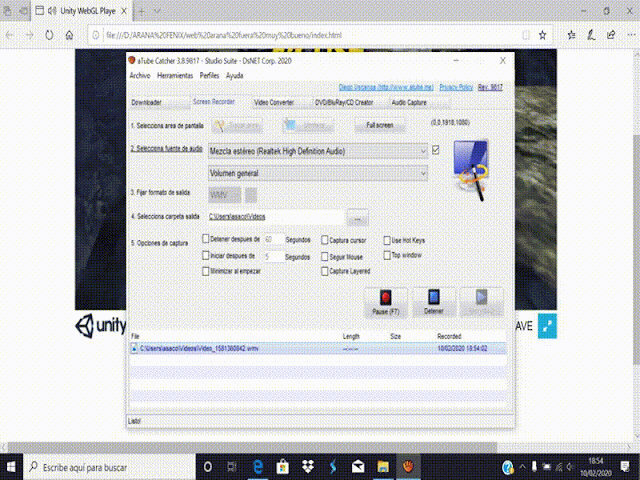
Task: Click aTube Catcher taskbar icon
Action: pyautogui.click(x=408, y=467)
